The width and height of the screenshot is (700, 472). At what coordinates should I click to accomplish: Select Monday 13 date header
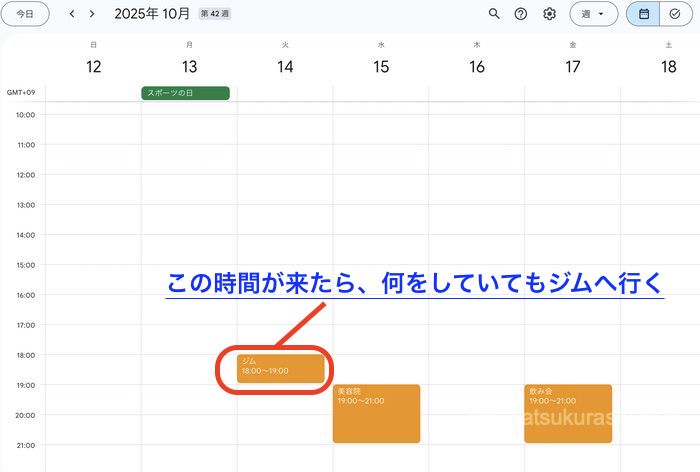click(189, 66)
